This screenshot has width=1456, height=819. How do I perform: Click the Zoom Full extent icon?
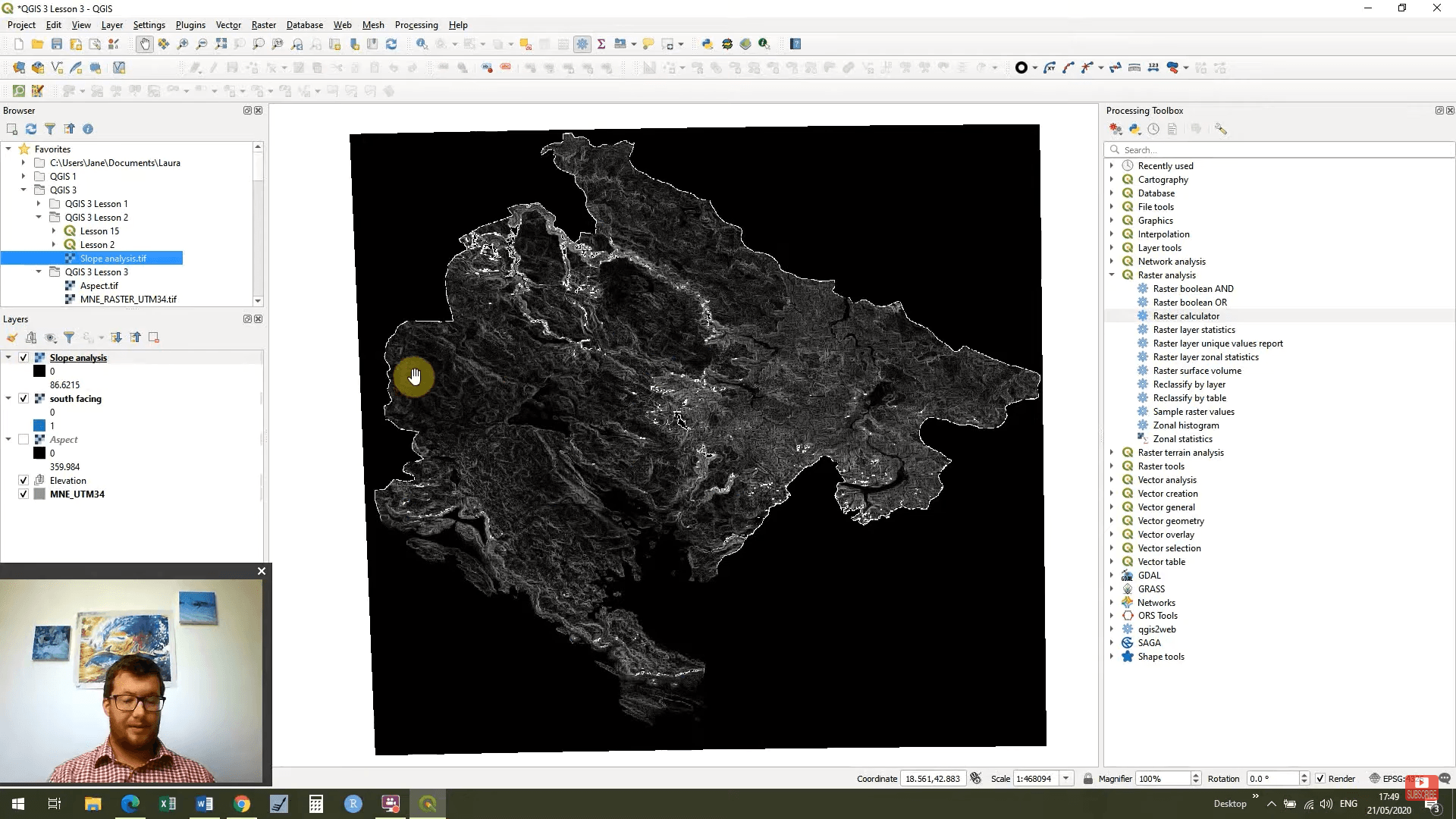(x=221, y=44)
